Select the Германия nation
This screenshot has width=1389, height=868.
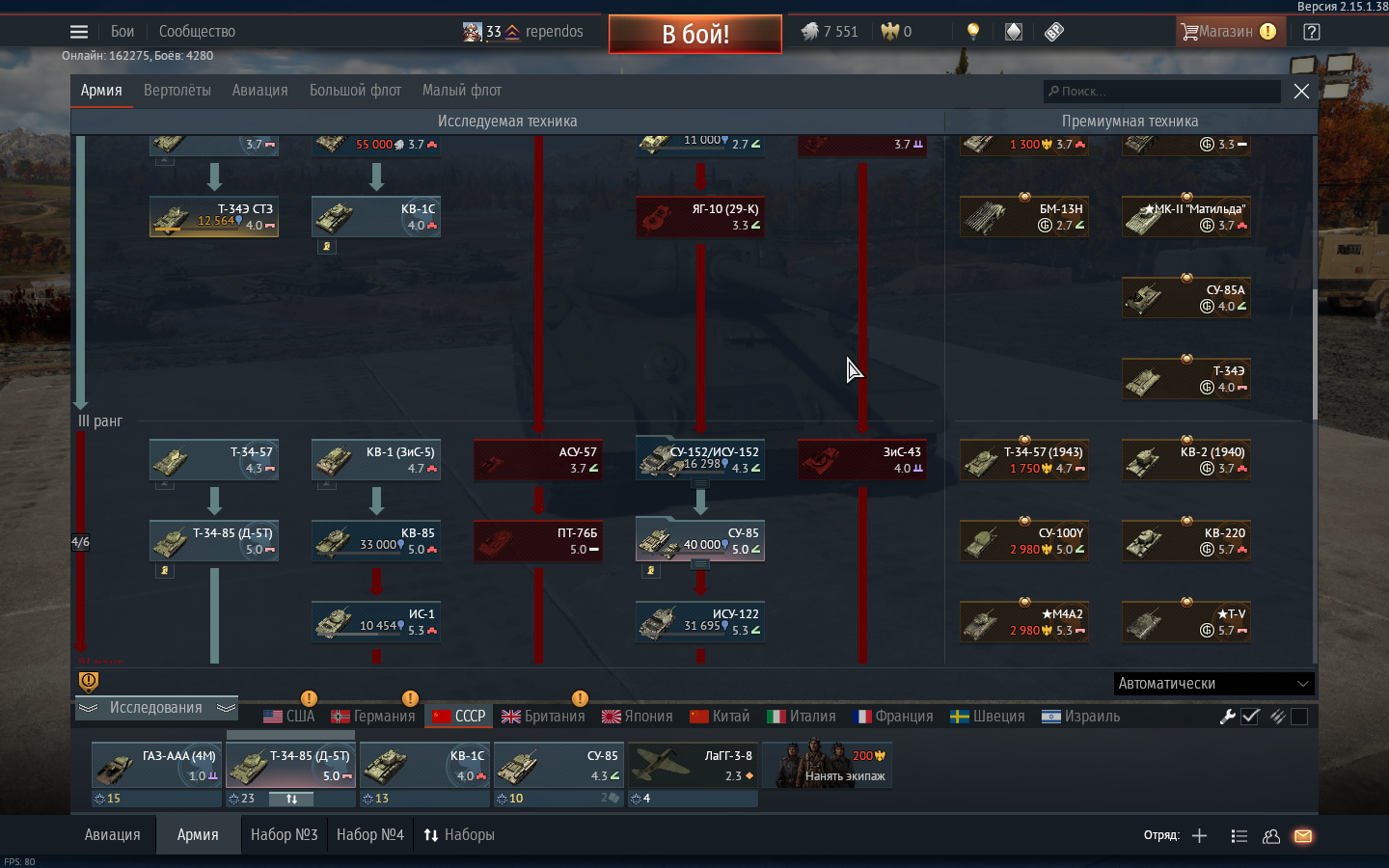[x=372, y=717]
